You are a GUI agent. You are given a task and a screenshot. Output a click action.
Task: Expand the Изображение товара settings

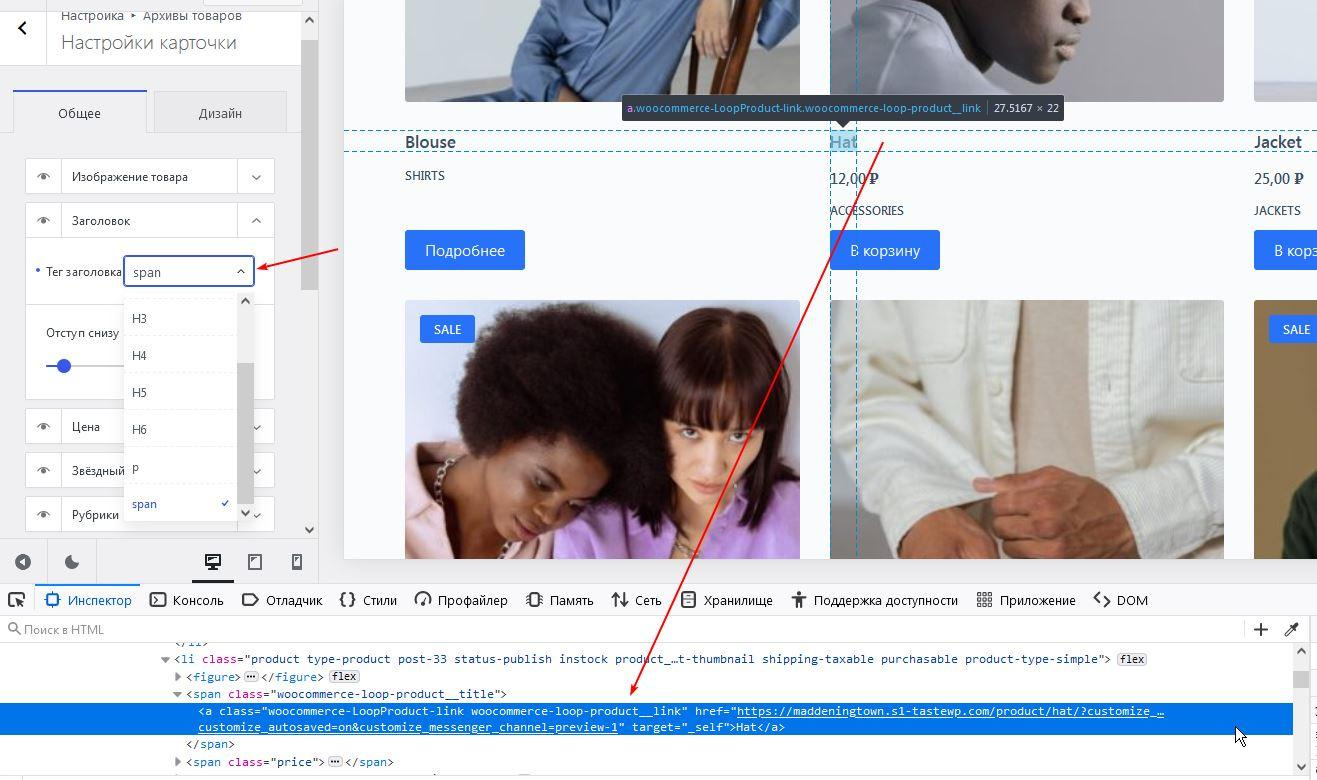[x=256, y=177]
